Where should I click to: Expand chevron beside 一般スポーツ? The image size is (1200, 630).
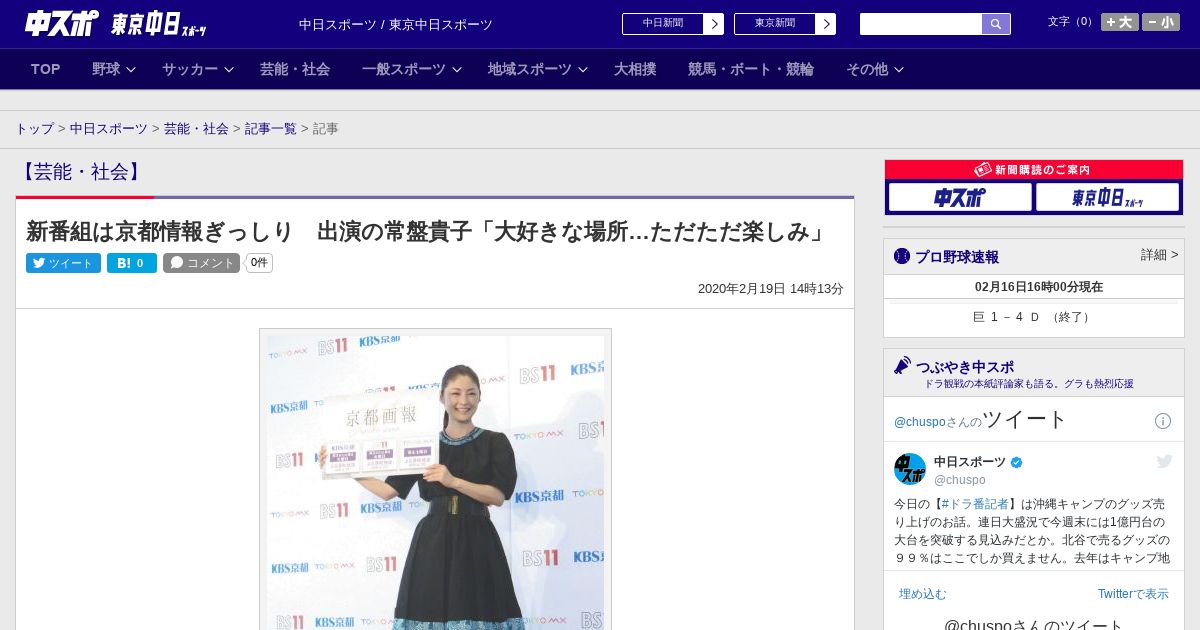(x=457, y=69)
